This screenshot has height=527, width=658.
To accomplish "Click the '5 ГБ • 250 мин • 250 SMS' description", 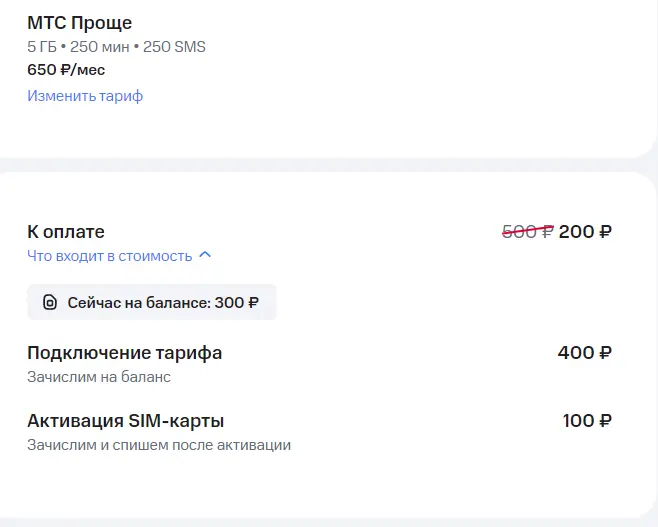I will pyautogui.click(x=116, y=47).
